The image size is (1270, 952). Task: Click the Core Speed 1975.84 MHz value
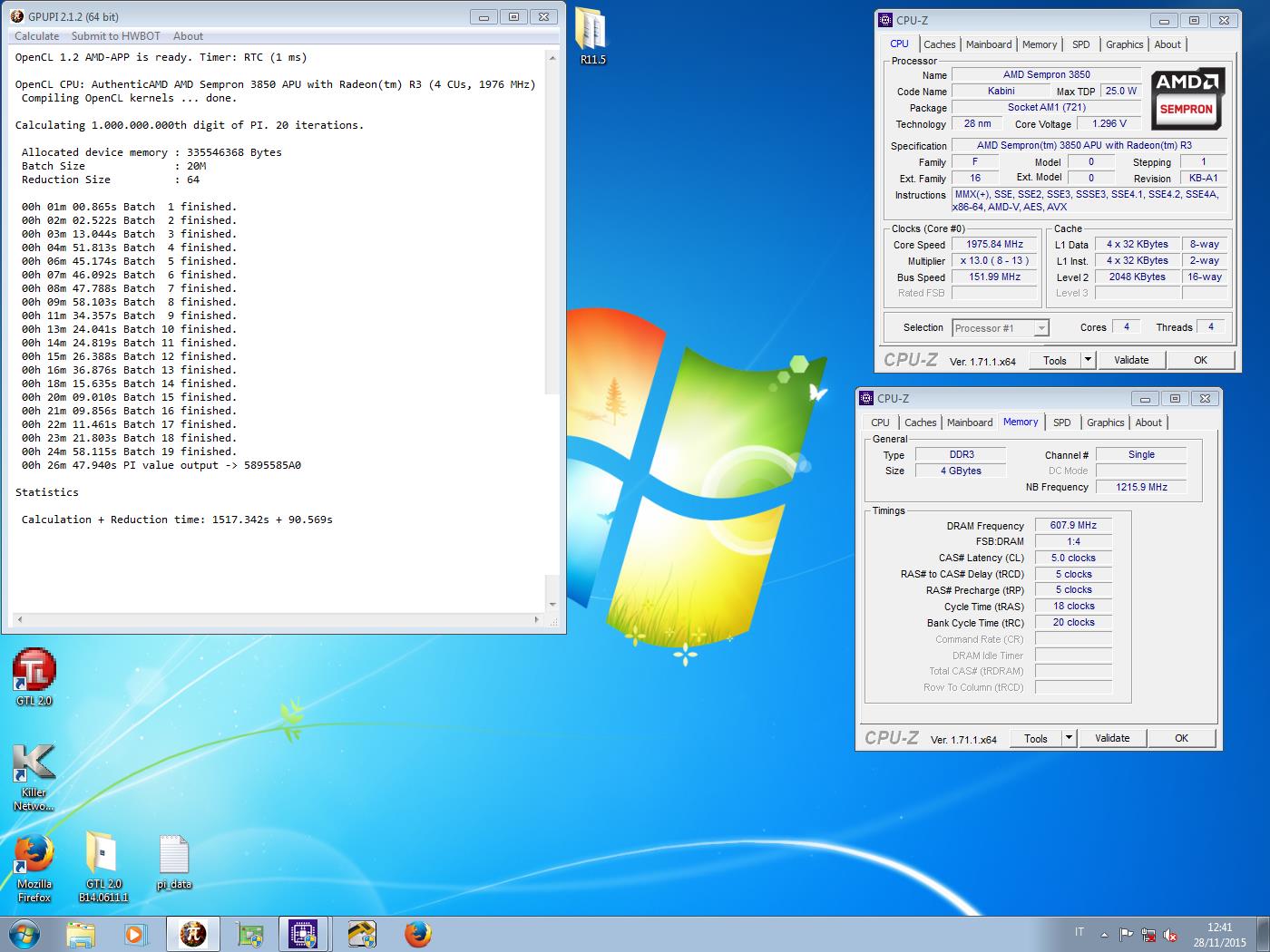994,244
